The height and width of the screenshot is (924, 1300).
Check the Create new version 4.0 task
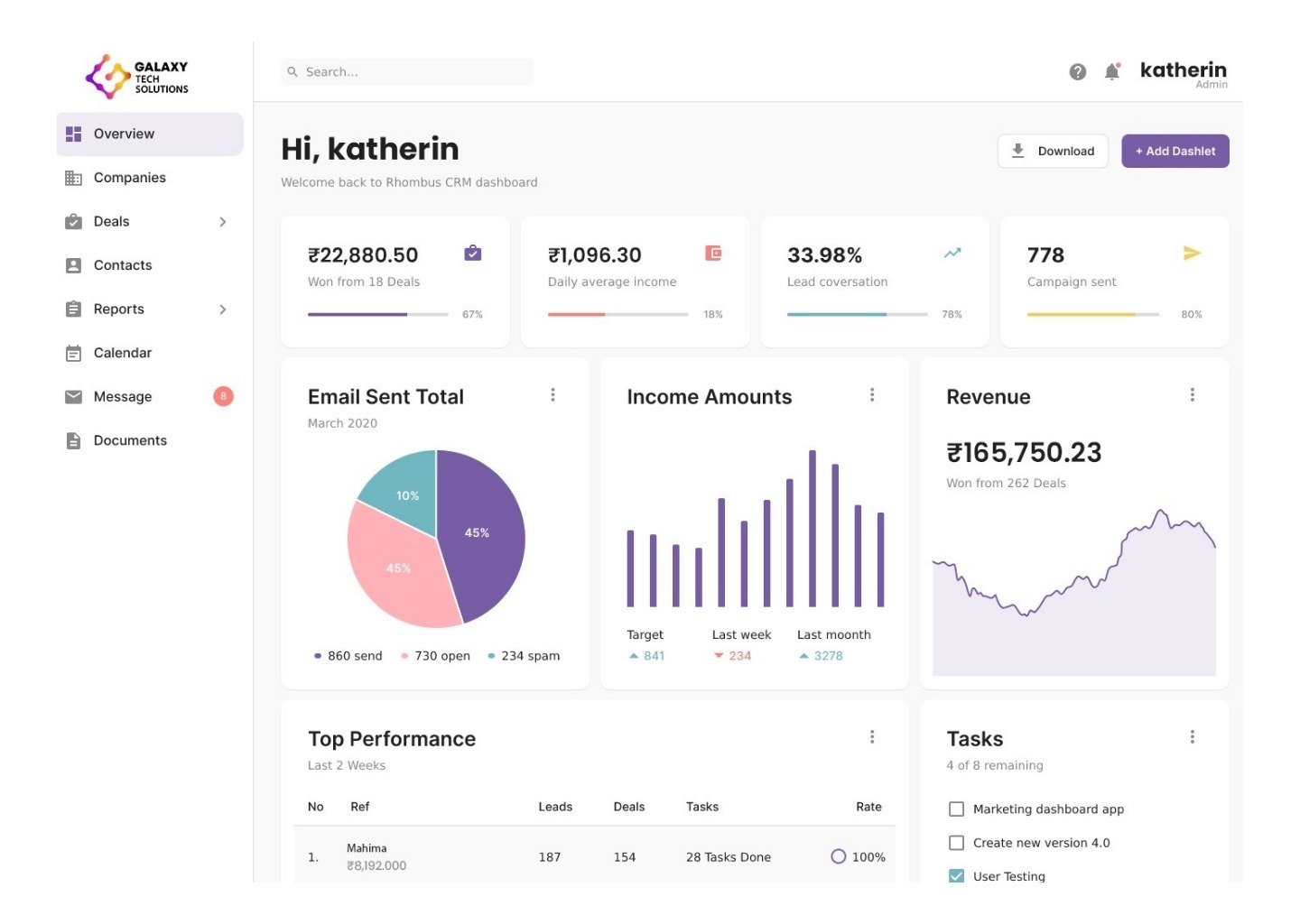(956, 843)
